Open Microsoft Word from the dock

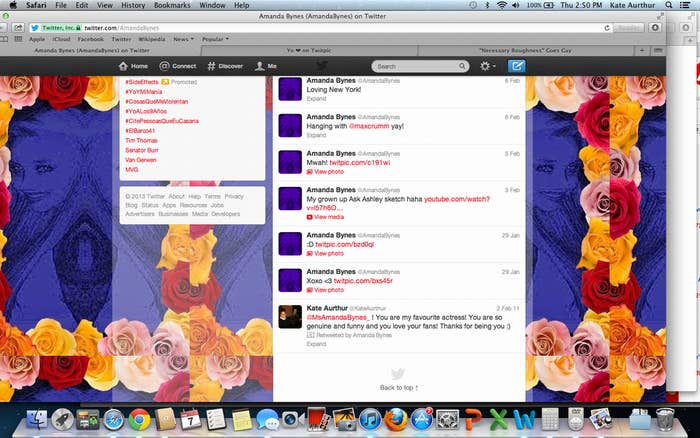tap(524, 420)
